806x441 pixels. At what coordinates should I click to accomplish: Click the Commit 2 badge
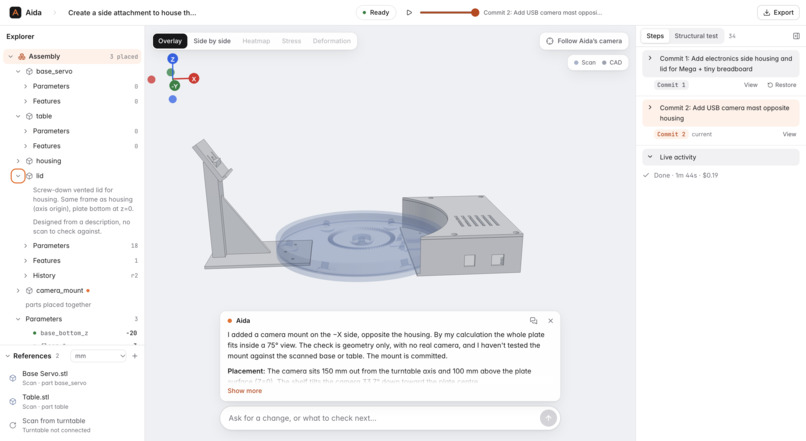tap(671, 134)
